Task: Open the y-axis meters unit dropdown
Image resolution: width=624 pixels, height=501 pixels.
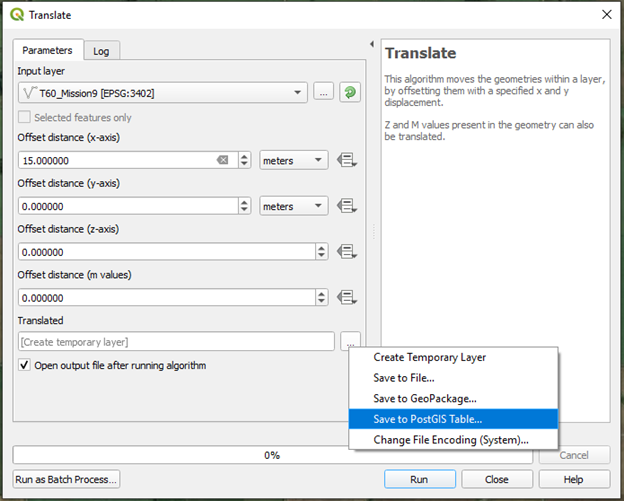Action: coord(294,206)
